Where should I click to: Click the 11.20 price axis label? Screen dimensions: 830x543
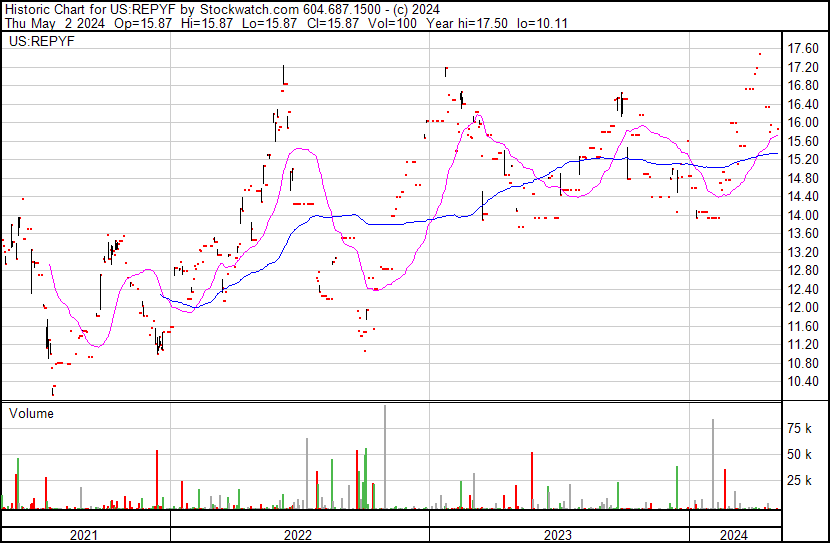point(803,345)
